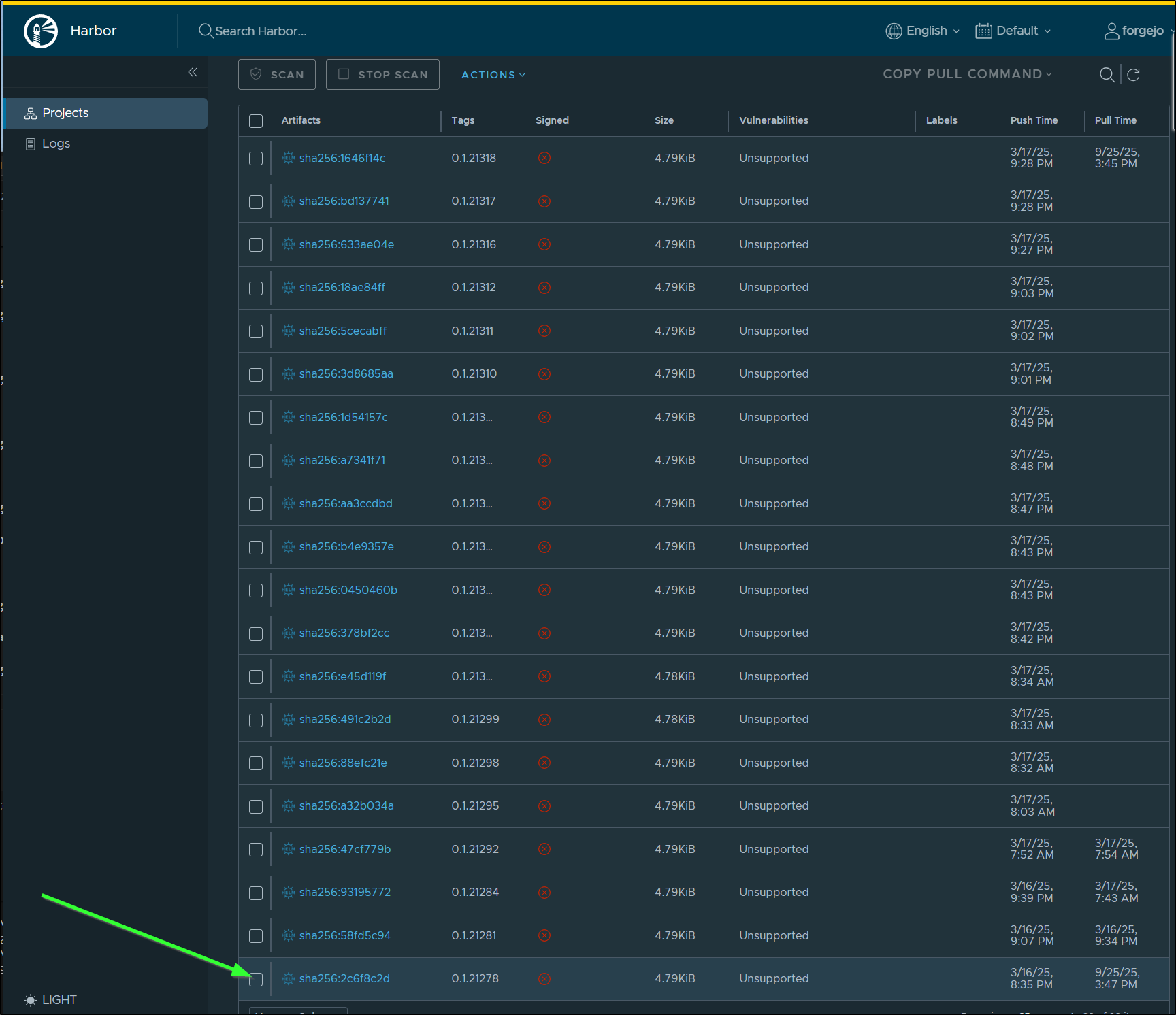
Task: Click the forgejo user profile icon
Action: pyautogui.click(x=1111, y=31)
